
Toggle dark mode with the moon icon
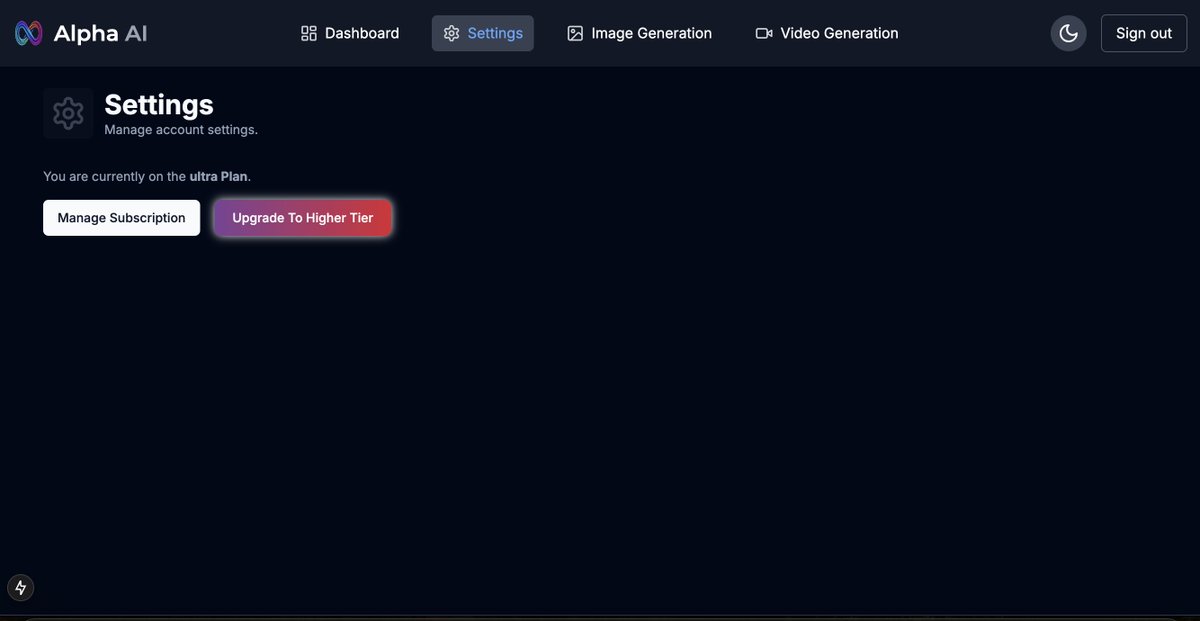coord(1068,33)
